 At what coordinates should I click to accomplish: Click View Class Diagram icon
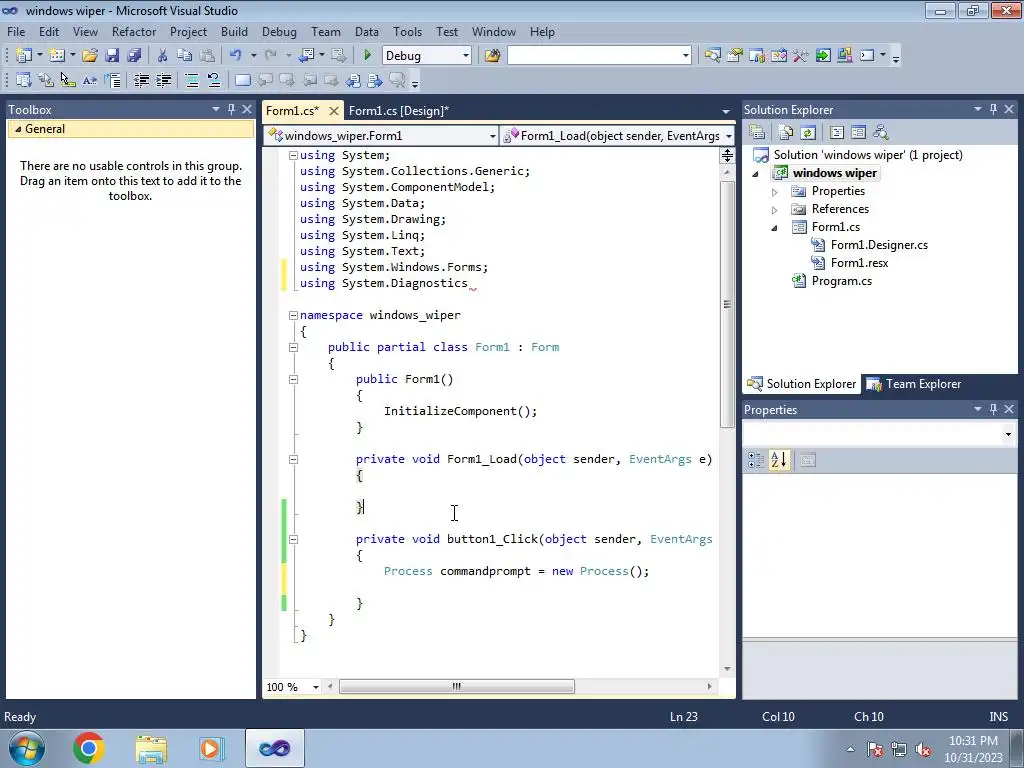pos(880,133)
